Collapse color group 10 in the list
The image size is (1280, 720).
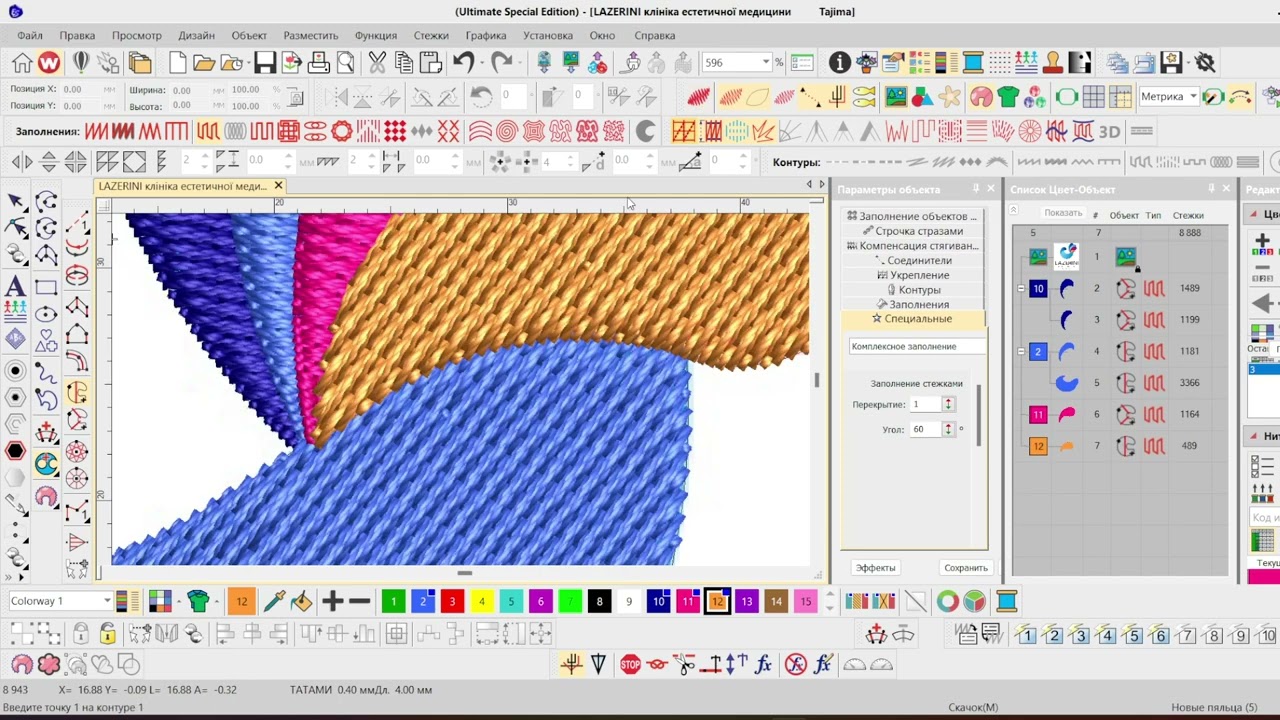1021,288
